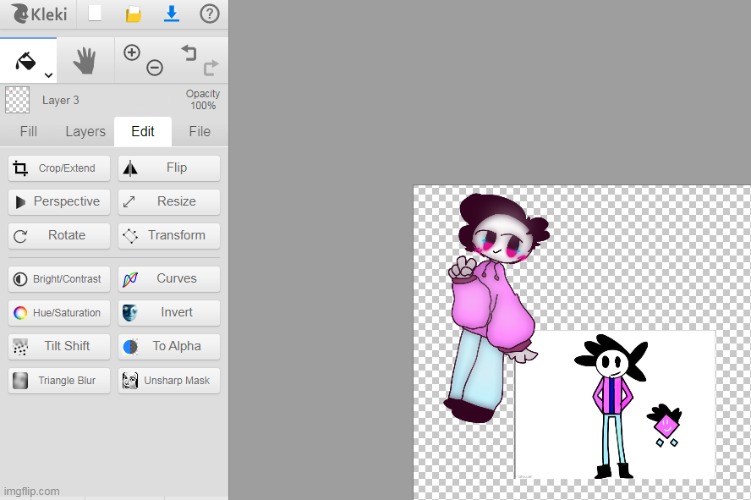Undo the last action
Image resolution: width=751 pixels, height=500 pixels.
click(x=188, y=53)
